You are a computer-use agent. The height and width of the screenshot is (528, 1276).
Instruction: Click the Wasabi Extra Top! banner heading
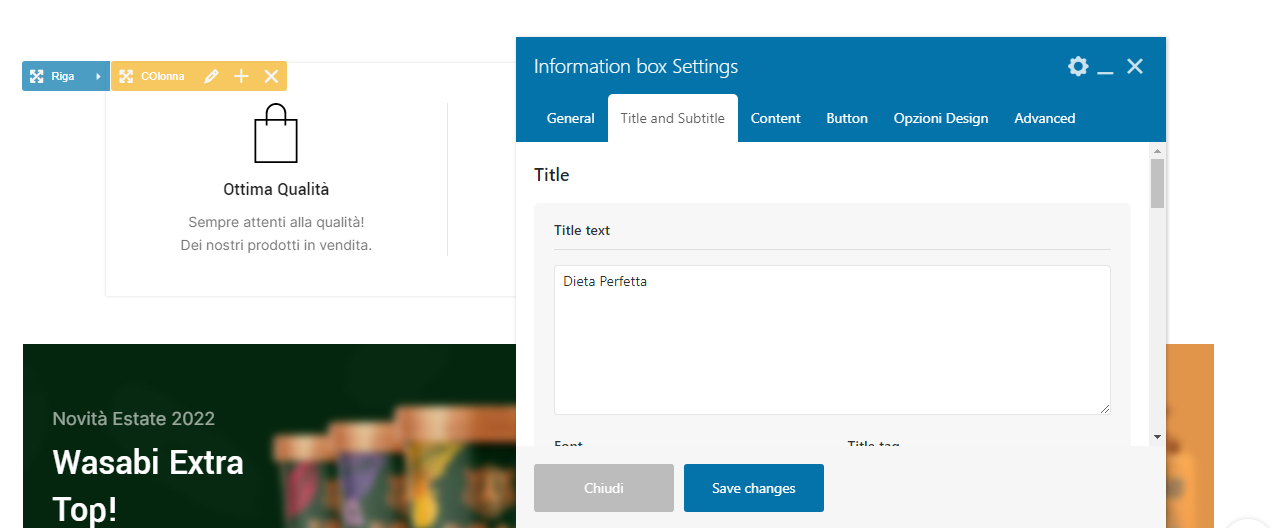click(148, 485)
